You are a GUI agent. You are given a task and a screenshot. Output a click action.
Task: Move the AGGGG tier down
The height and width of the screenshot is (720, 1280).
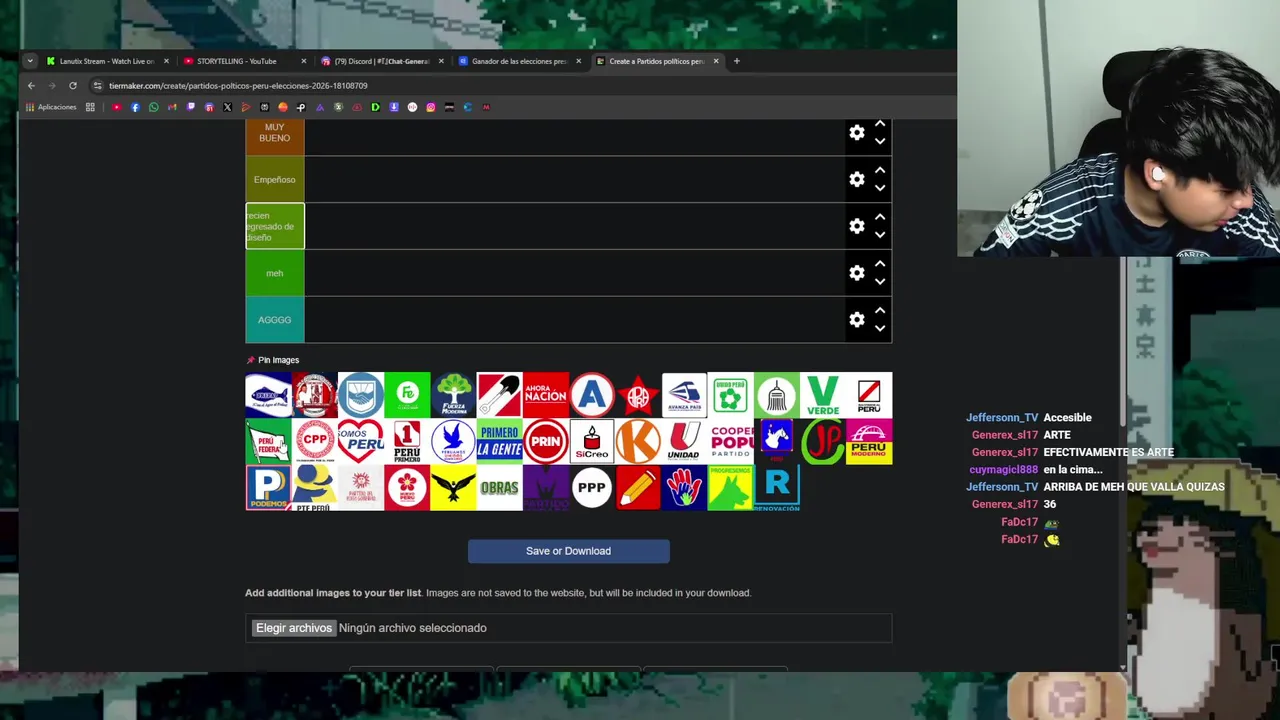tap(880, 328)
